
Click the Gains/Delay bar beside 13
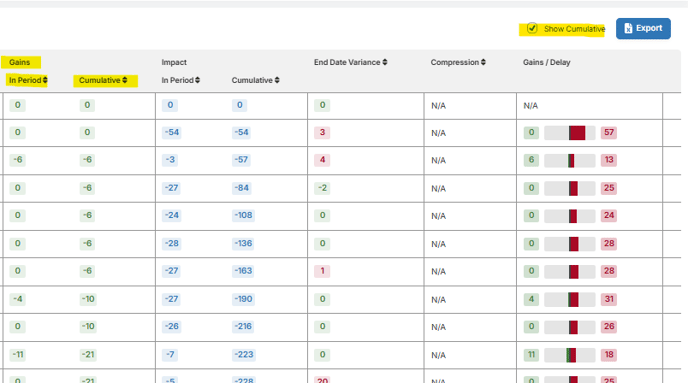570,161
